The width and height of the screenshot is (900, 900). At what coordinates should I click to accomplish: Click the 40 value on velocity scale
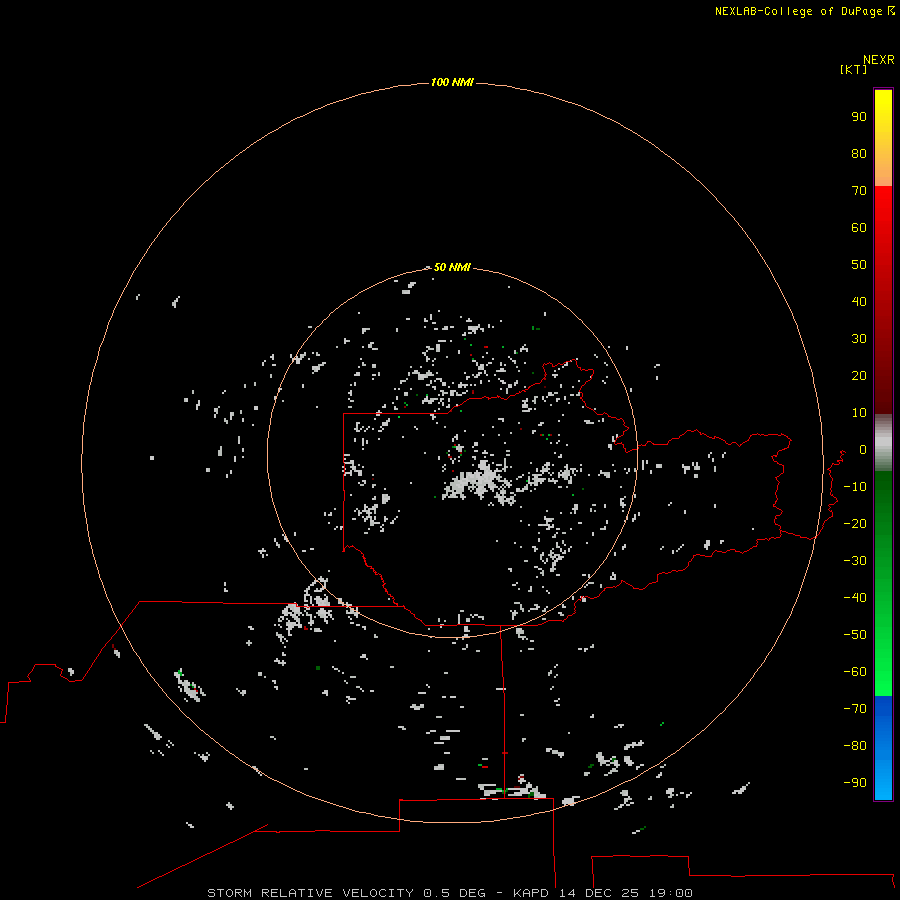[x=859, y=301]
